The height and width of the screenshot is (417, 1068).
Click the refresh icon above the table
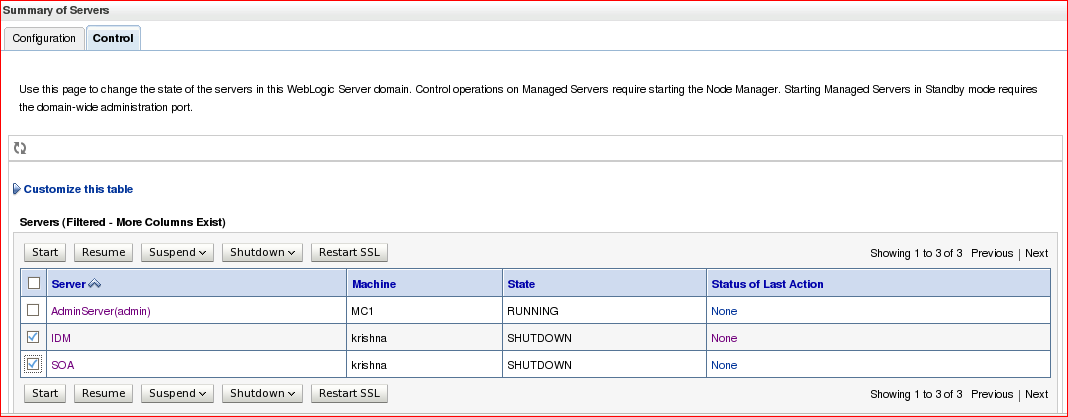[20, 148]
